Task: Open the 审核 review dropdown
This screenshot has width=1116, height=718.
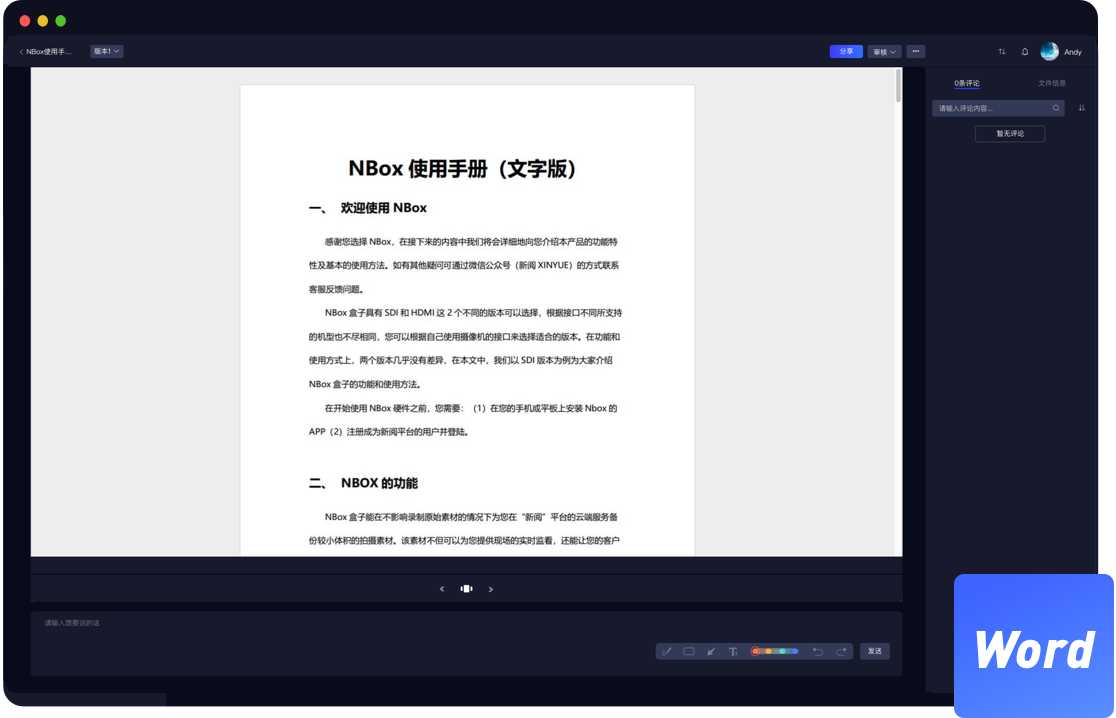Action: coord(885,51)
